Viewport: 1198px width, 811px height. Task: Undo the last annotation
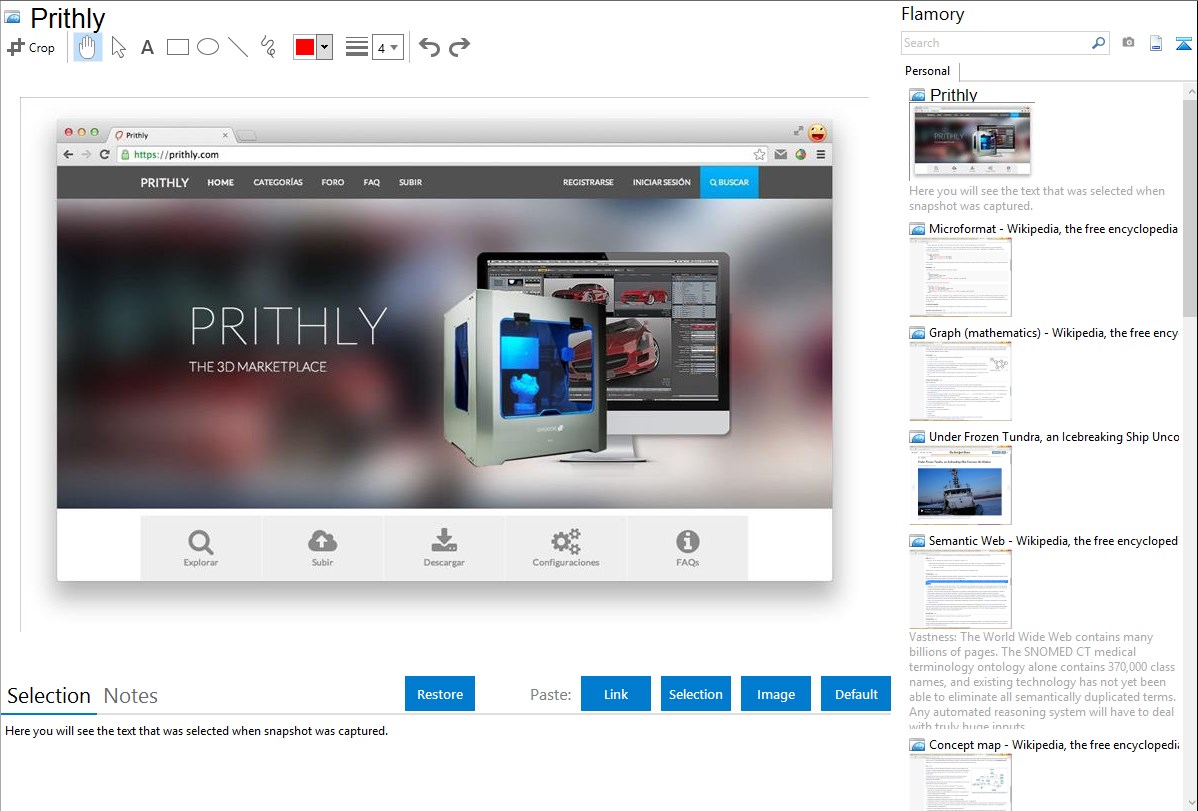(429, 47)
